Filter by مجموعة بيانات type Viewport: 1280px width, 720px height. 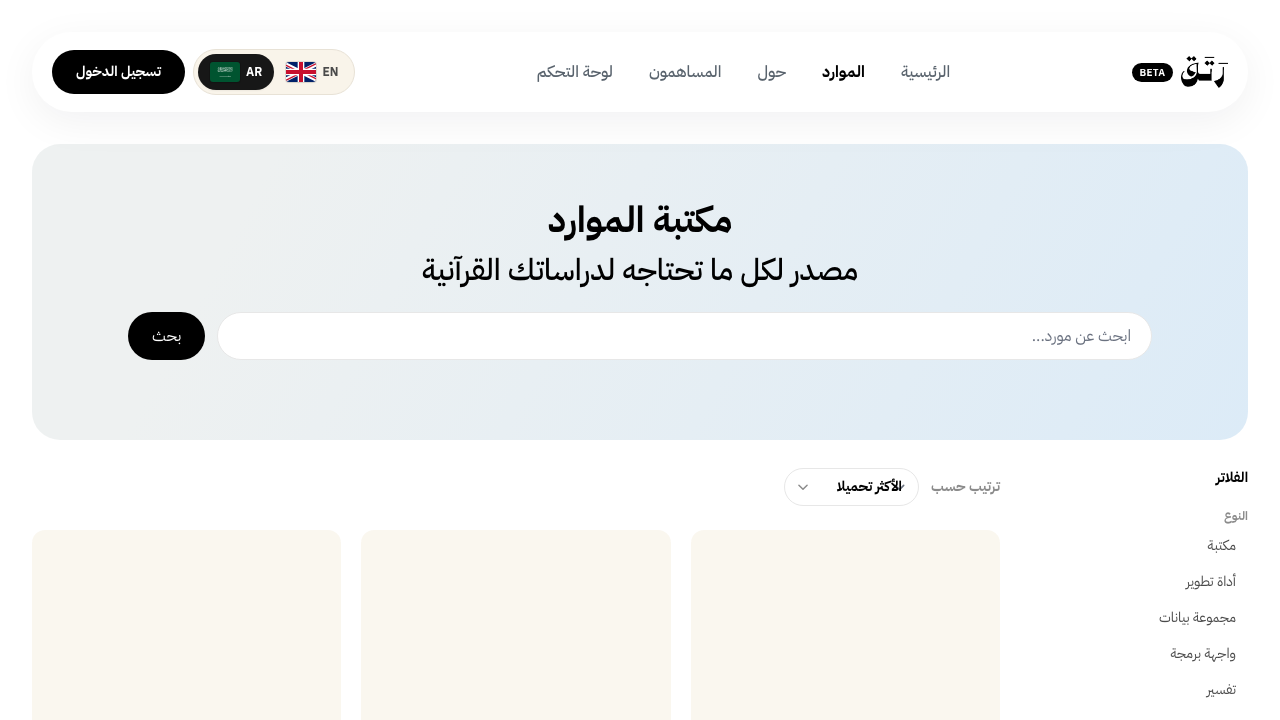pos(1198,618)
